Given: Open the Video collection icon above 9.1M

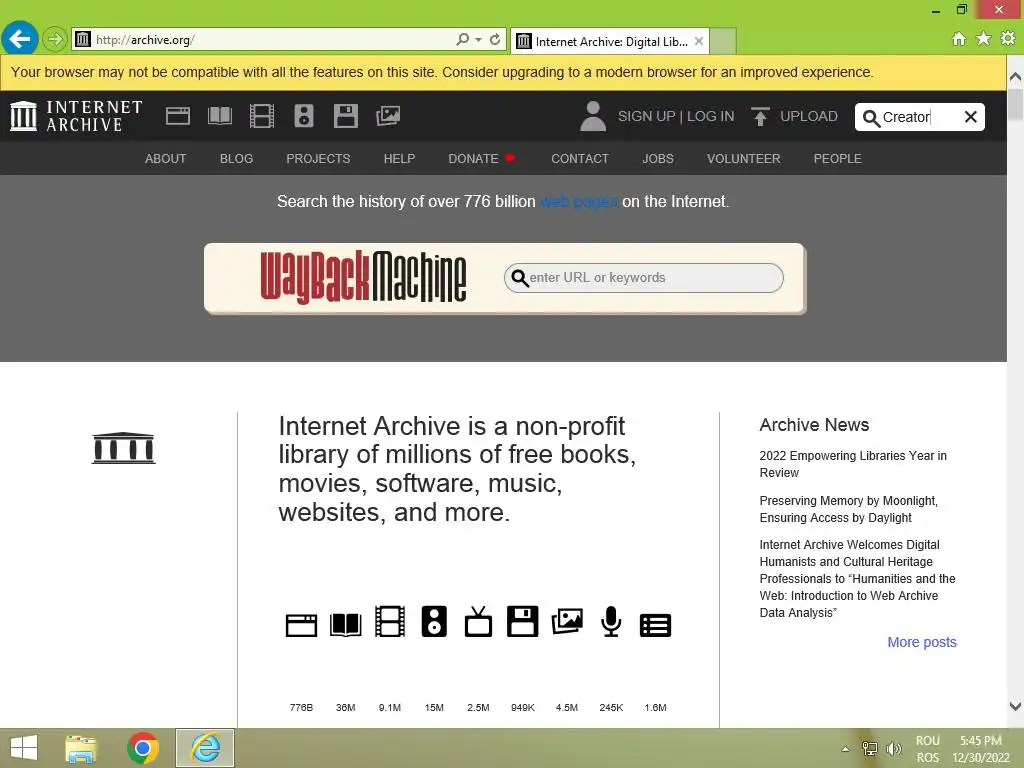Looking at the screenshot, I should coord(390,621).
